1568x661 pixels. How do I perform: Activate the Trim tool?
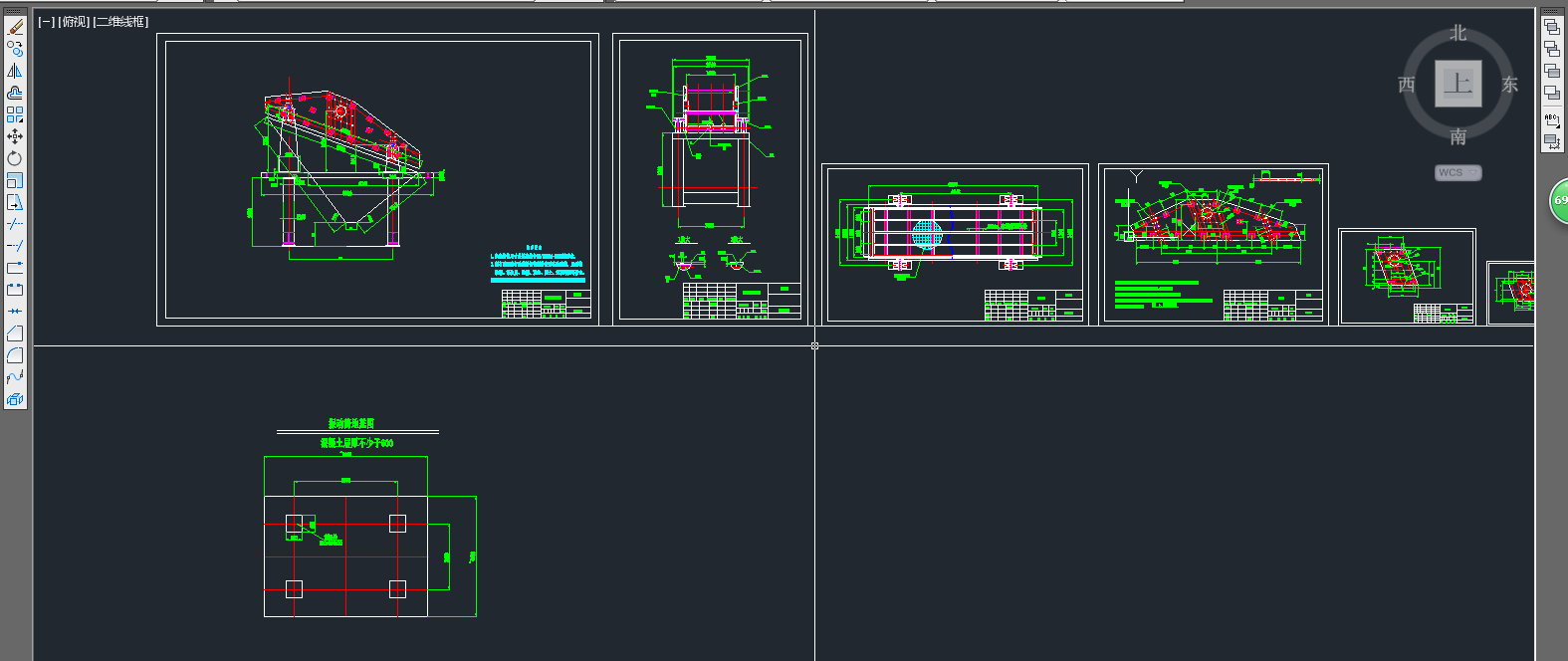15,224
